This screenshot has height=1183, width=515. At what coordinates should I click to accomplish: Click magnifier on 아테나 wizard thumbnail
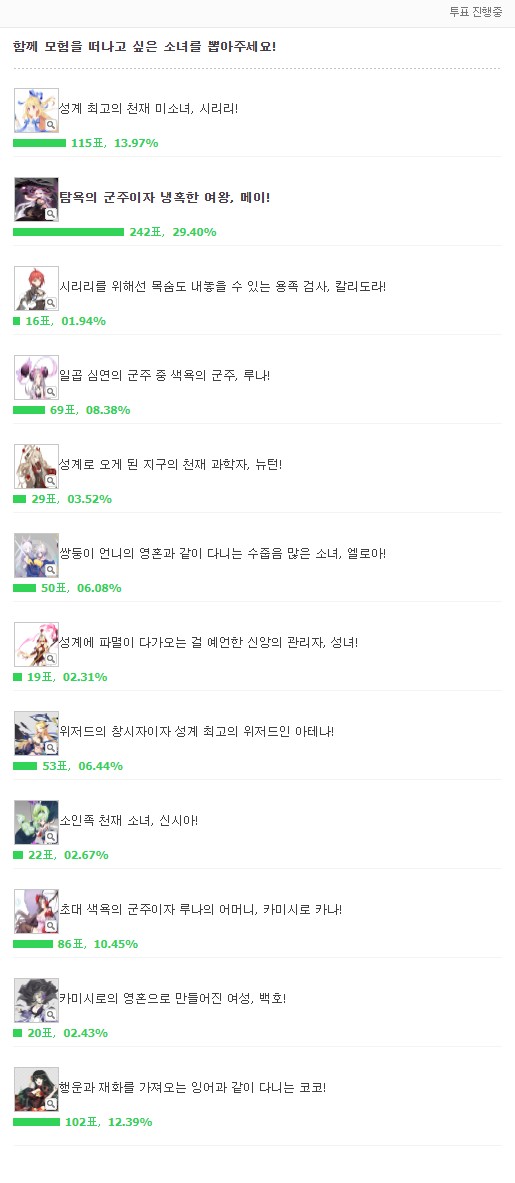[51, 748]
